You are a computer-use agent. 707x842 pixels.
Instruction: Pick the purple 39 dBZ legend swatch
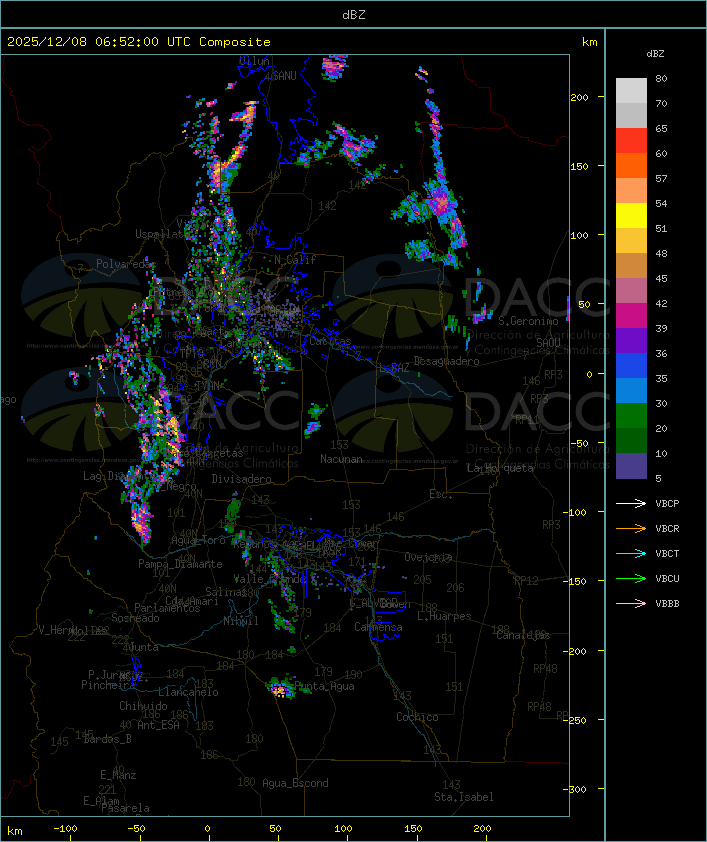coord(631,340)
